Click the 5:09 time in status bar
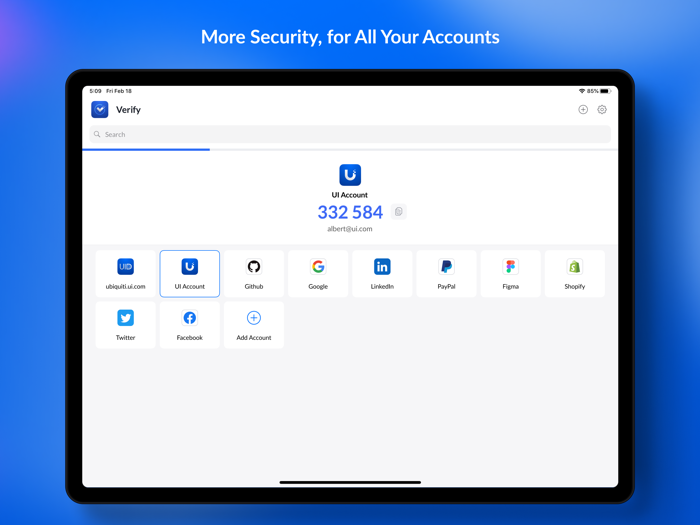The image size is (700, 525). pos(95,91)
